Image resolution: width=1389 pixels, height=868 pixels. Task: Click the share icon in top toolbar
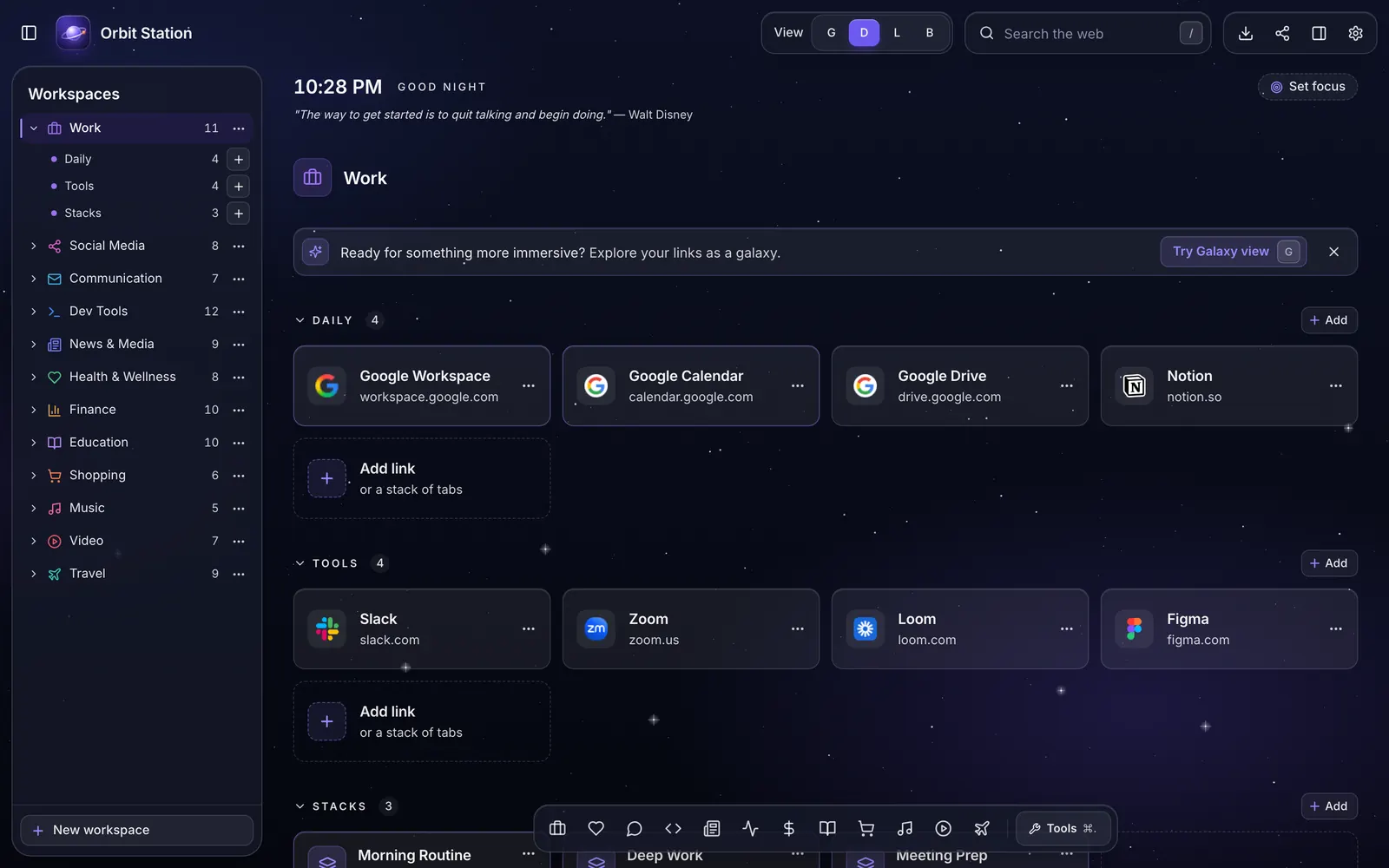point(1282,33)
